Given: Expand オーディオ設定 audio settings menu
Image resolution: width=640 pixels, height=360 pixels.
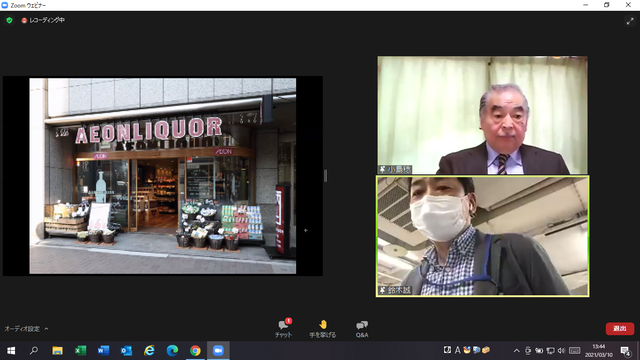Looking at the screenshot, I should 27,329.
